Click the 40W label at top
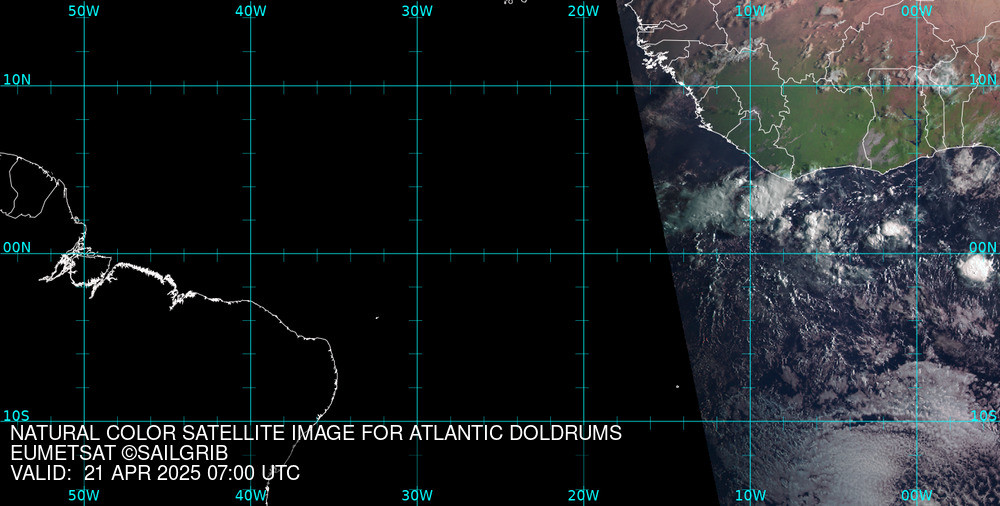 pyautogui.click(x=251, y=11)
